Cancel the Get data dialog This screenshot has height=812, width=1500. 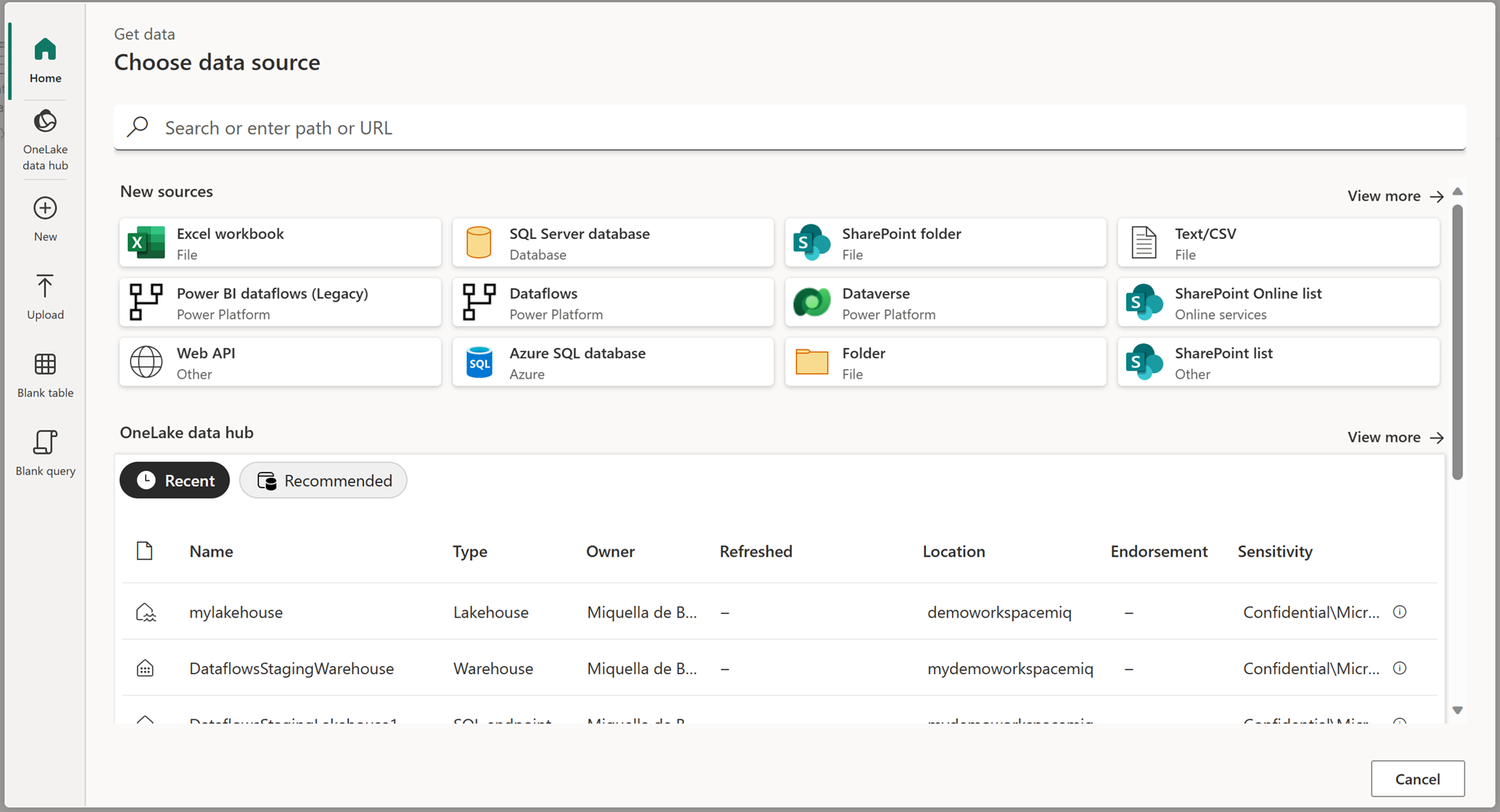(x=1417, y=778)
